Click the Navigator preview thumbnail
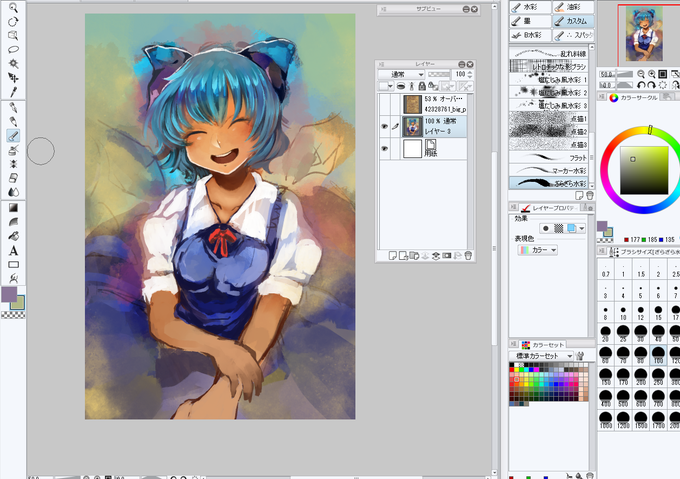The width and height of the screenshot is (680, 479). click(644, 33)
